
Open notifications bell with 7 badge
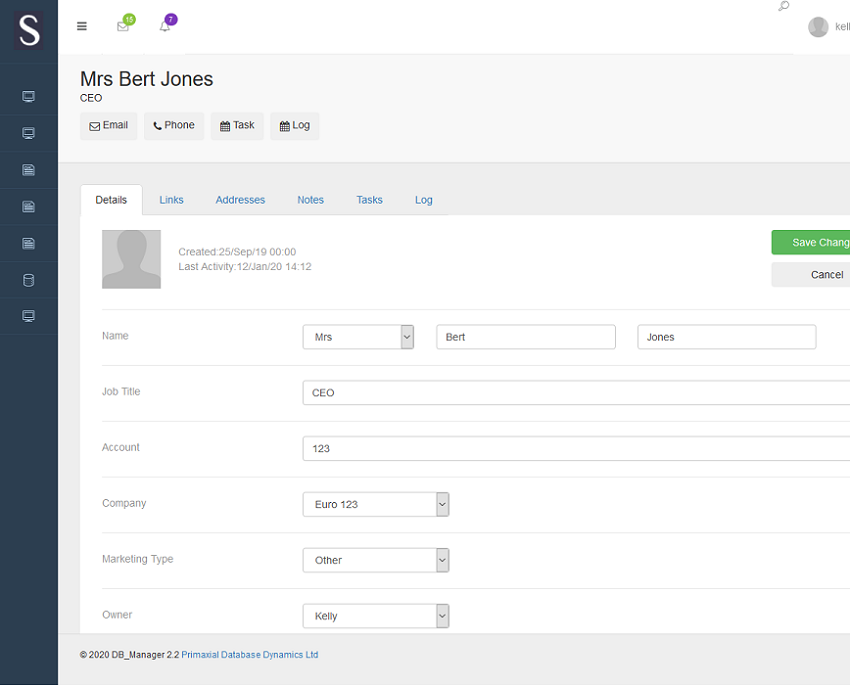[x=165, y=26]
